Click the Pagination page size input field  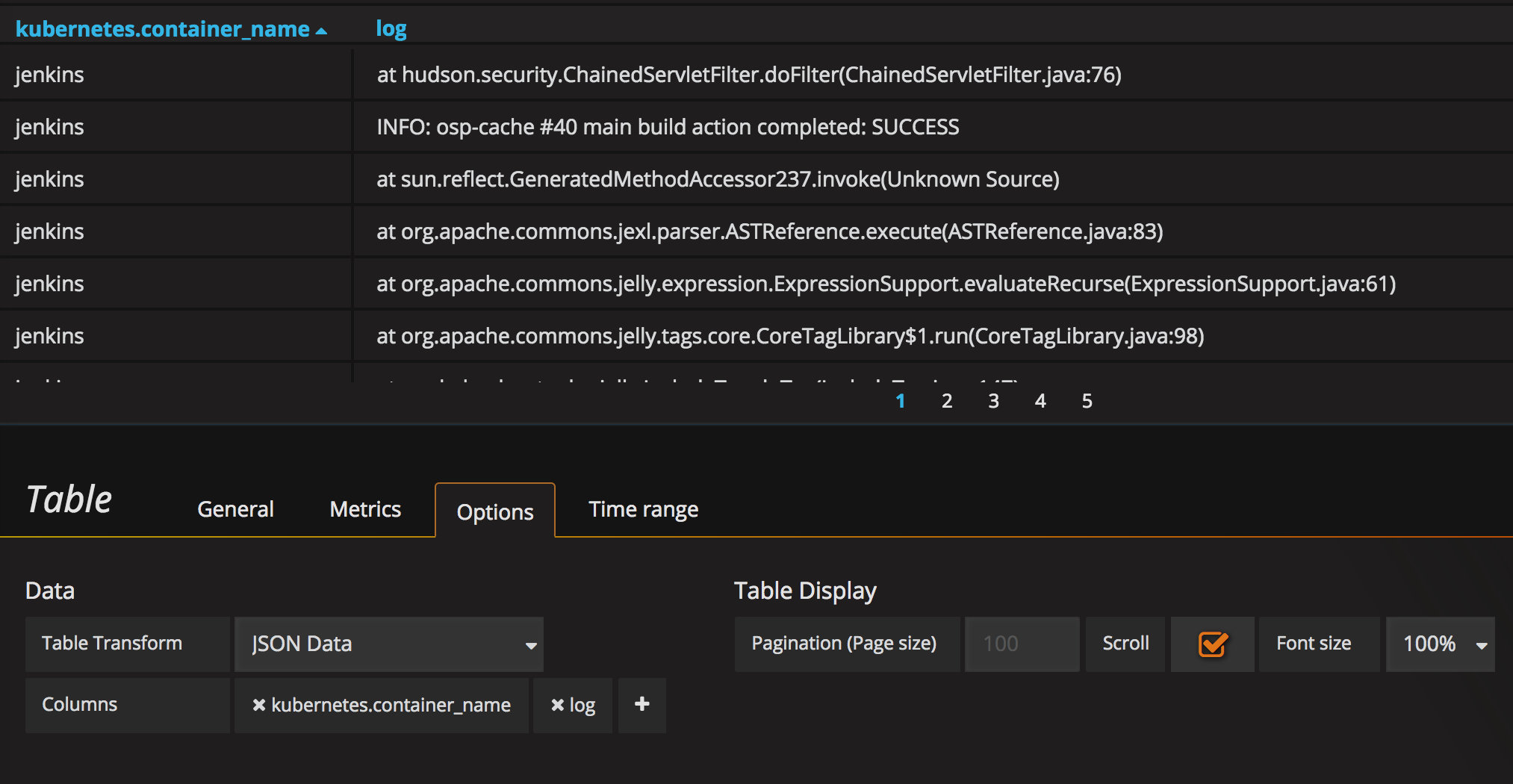click(1022, 644)
